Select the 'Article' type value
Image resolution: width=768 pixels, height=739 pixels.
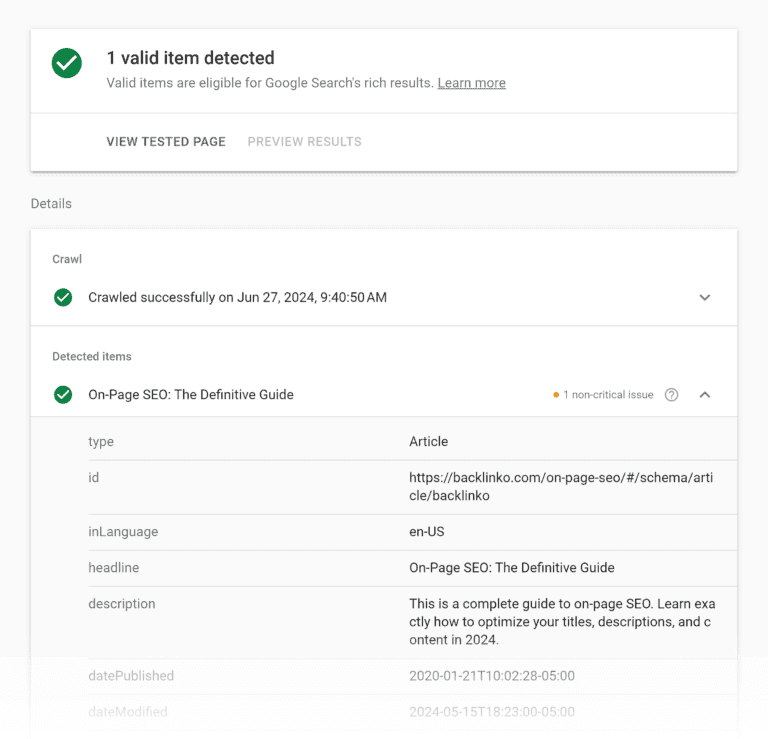429,442
